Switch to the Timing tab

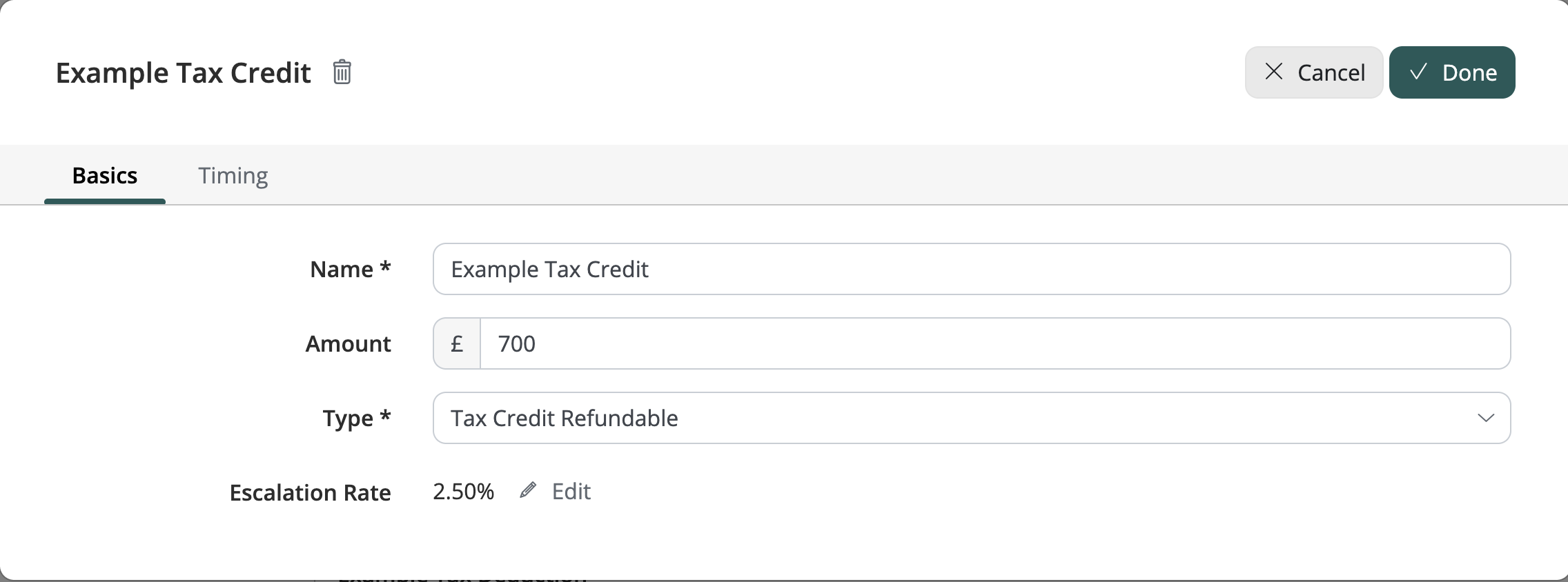(x=233, y=176)
